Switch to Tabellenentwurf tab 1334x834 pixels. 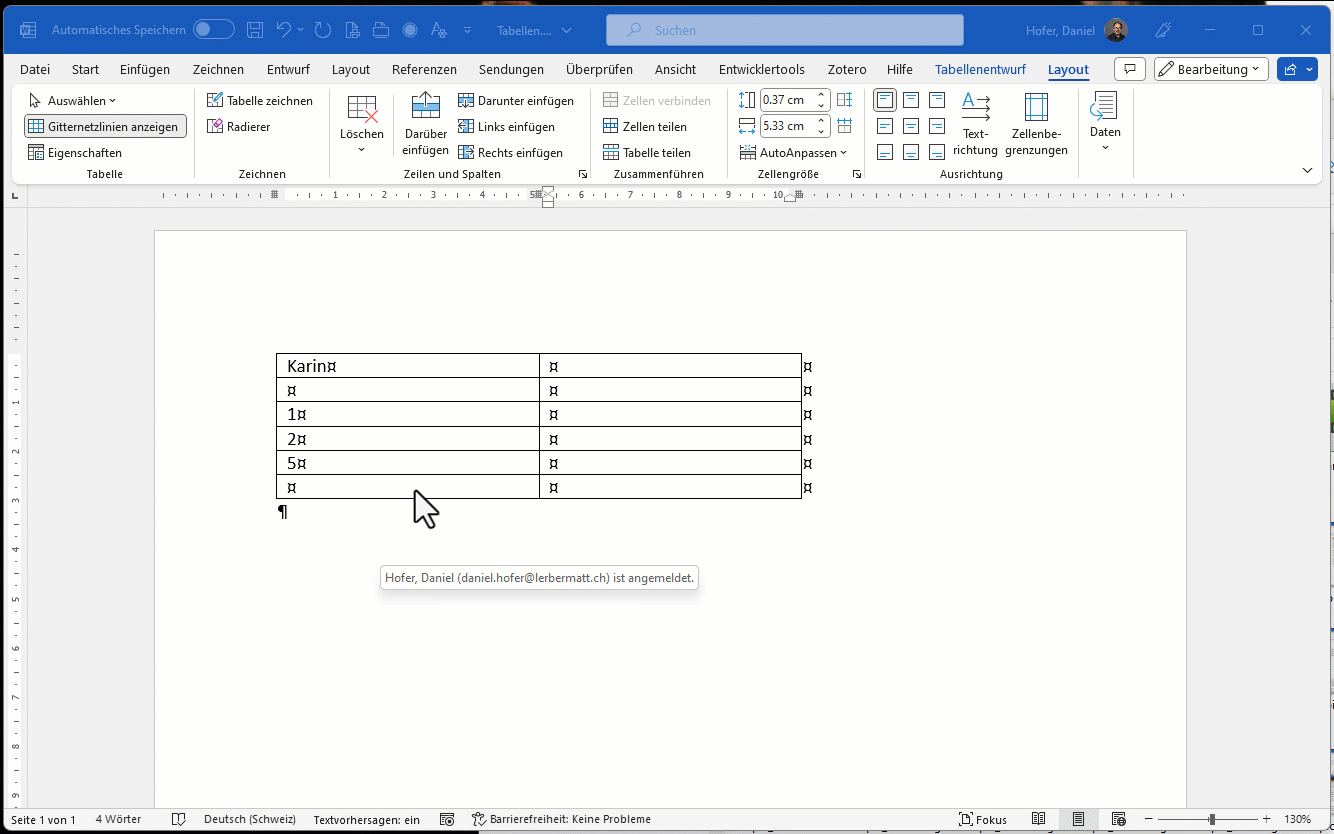980,69
